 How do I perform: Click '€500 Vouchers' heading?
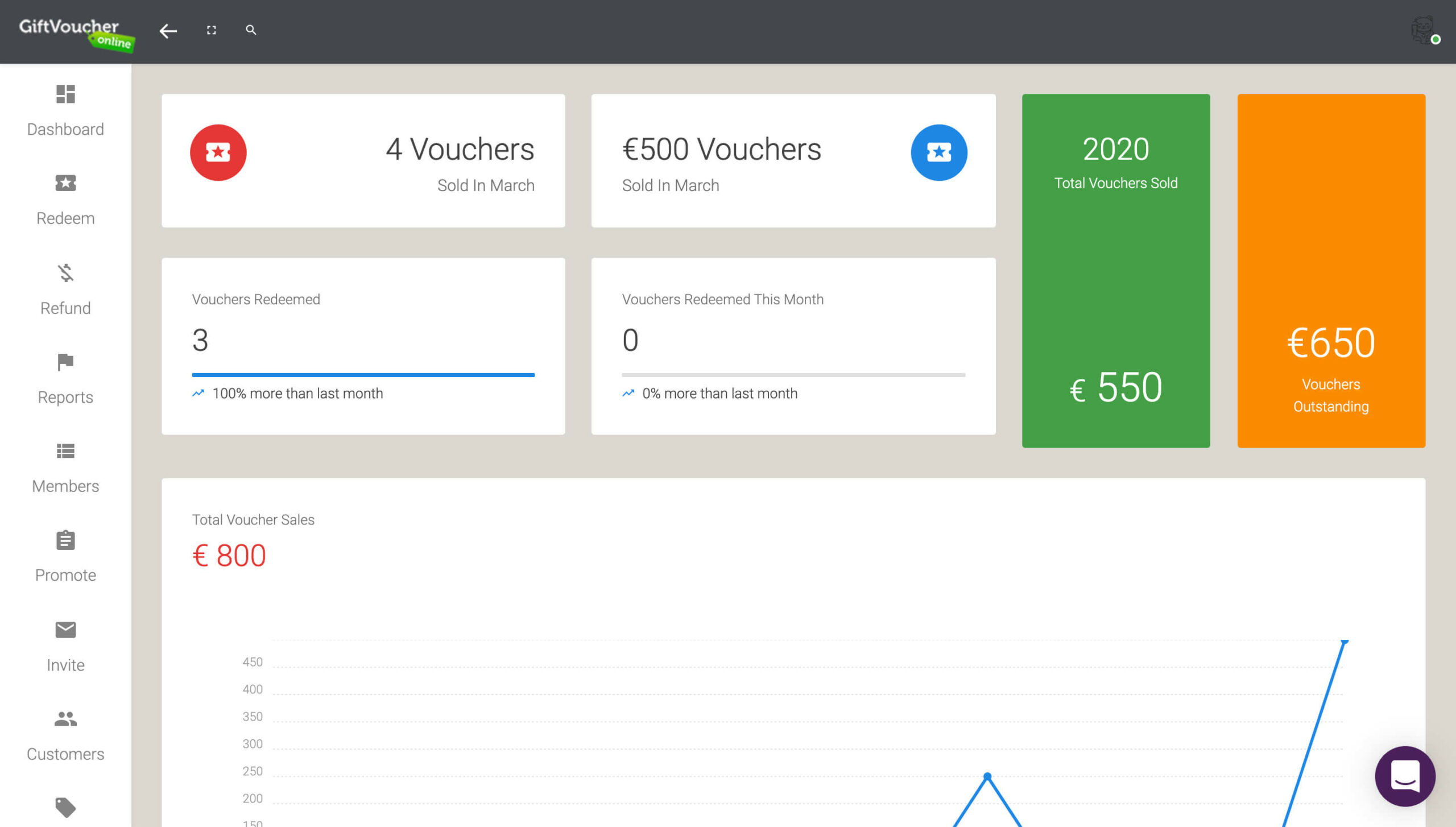point(721,150)
